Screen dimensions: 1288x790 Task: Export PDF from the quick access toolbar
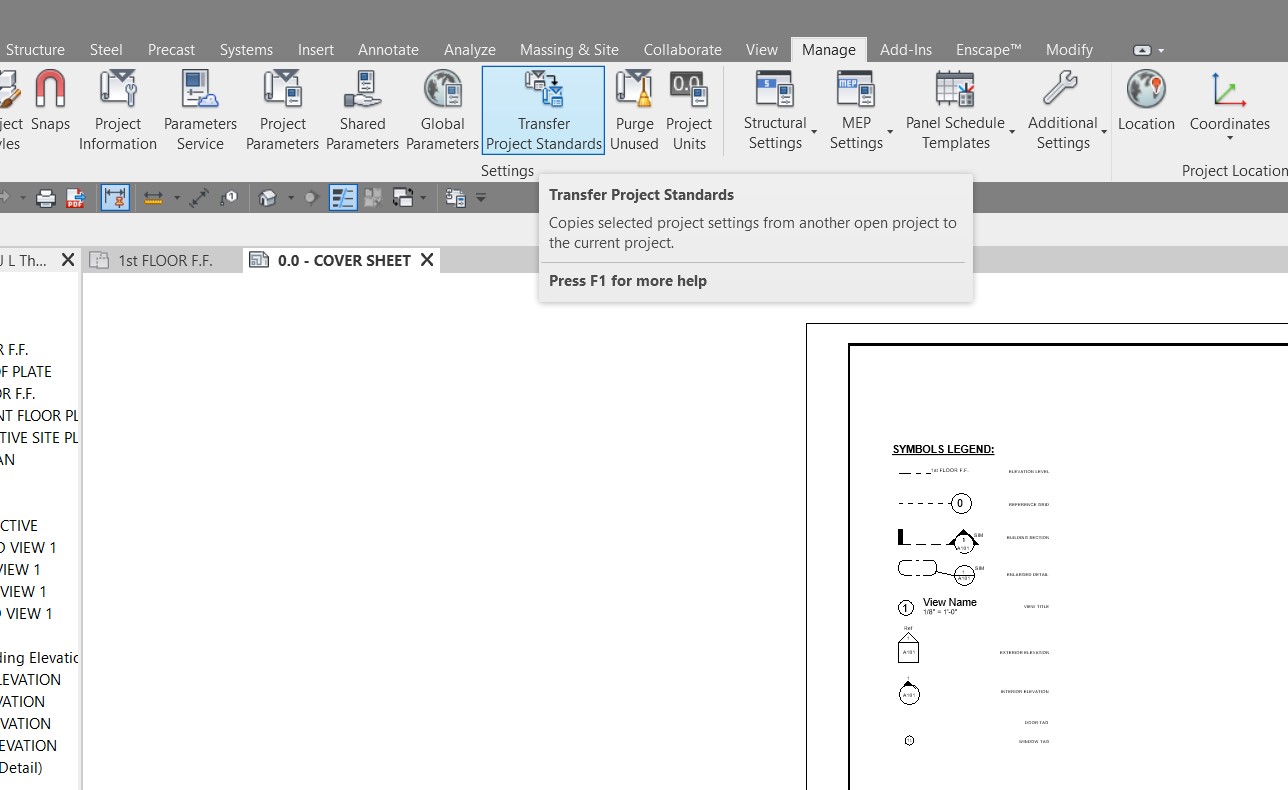pos(74,197)
